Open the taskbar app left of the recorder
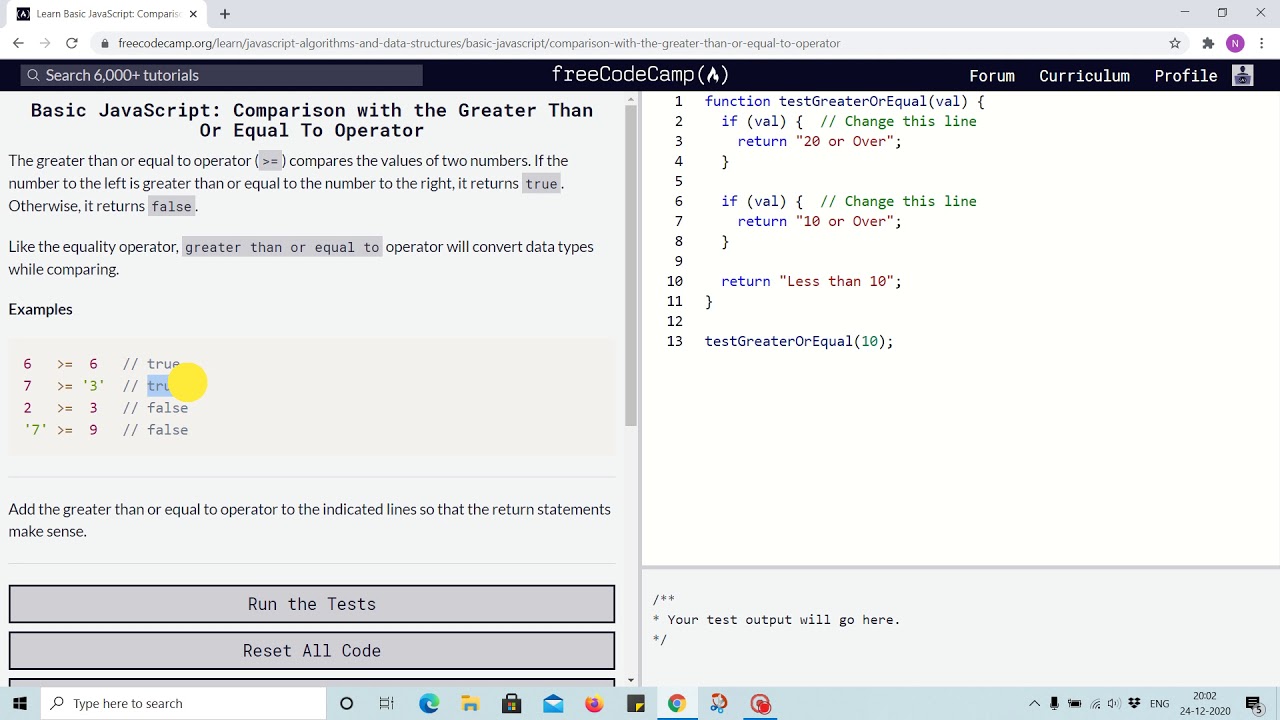This screenshot has height=720, width=1280. pyautogui.click(x=719, y=703)
